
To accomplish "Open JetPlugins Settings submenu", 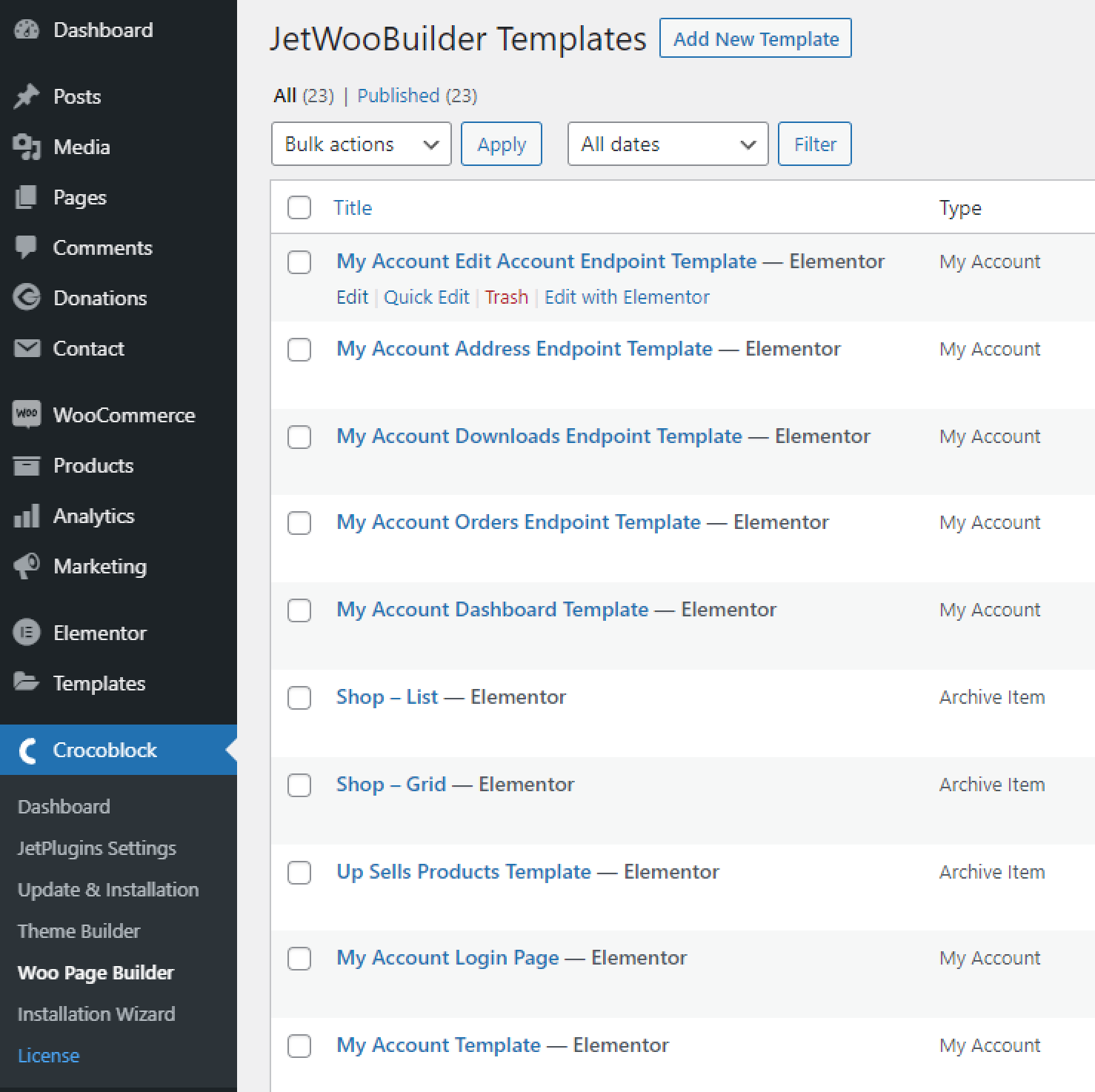I will click(x=97, y=848).
